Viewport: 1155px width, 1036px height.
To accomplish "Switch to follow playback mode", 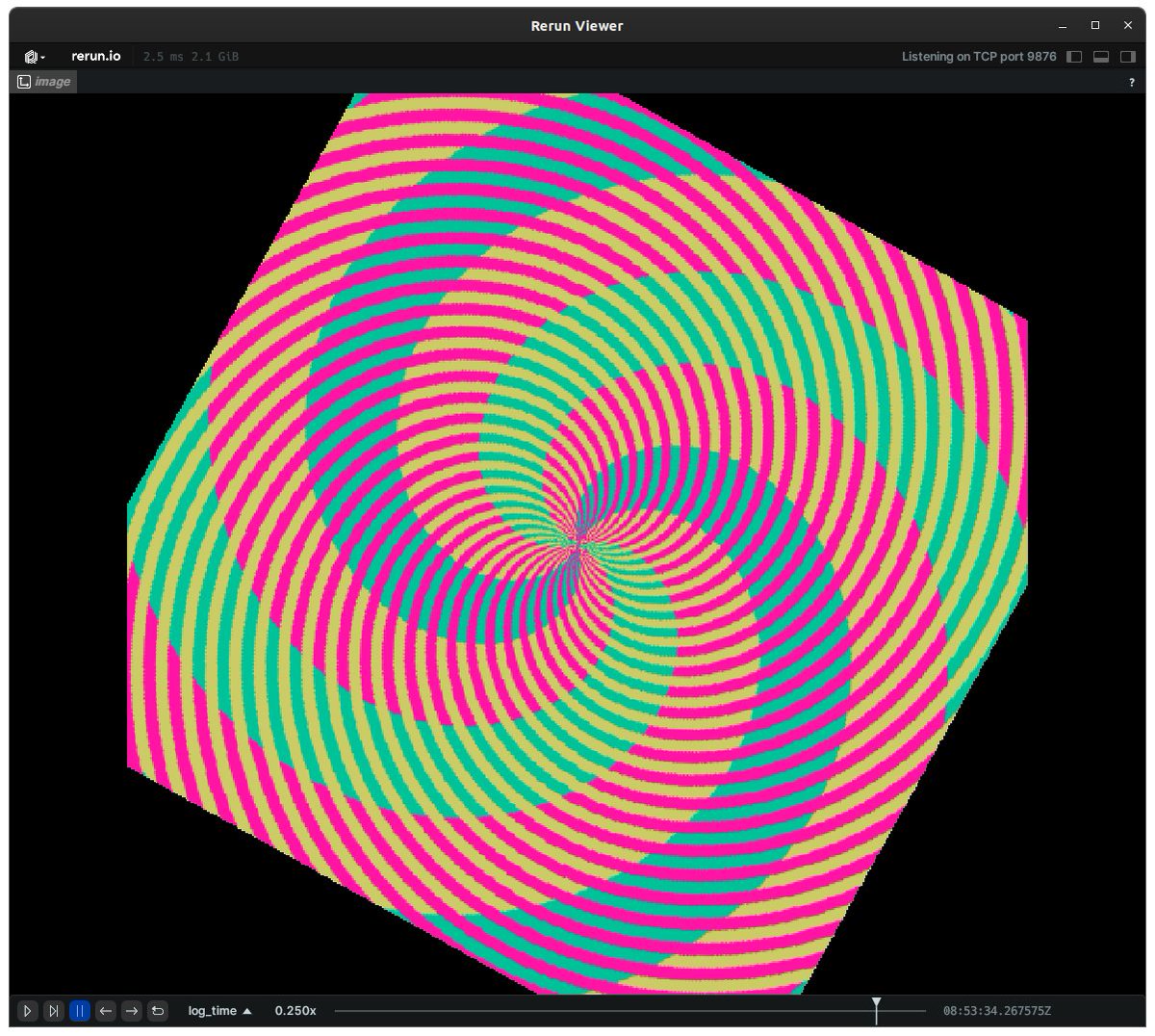I will [54, 1011].
